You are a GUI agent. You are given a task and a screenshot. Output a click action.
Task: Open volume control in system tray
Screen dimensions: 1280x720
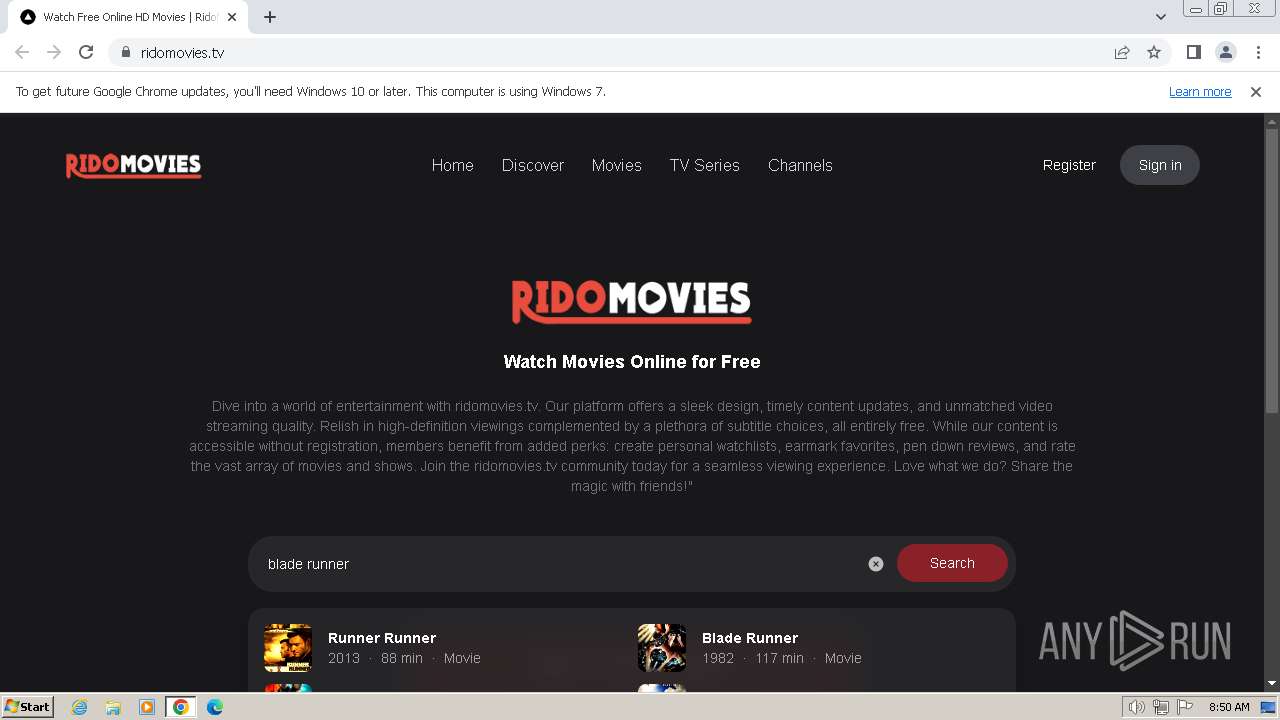coord(1137,707)
